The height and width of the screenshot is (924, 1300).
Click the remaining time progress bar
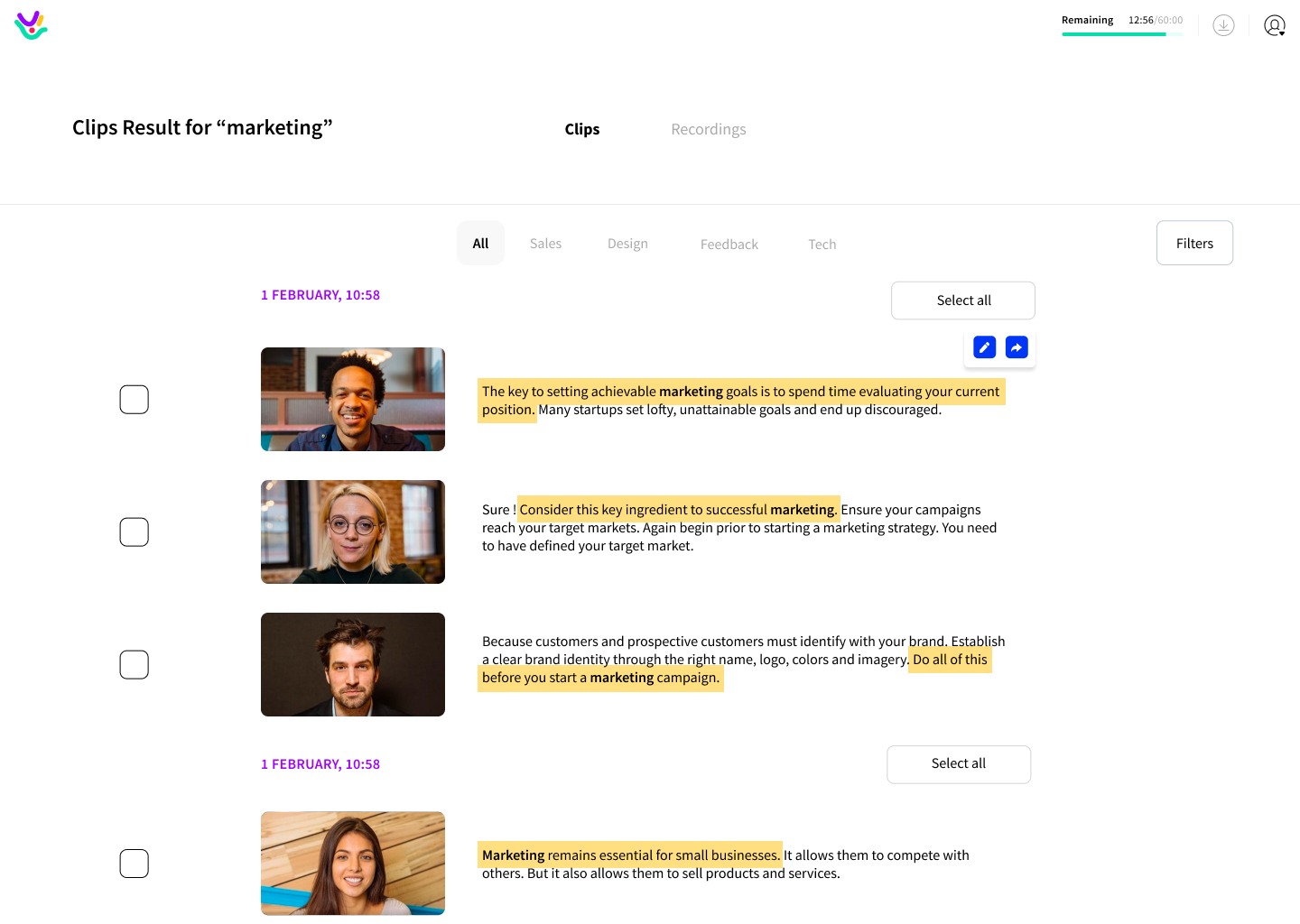1121,34
